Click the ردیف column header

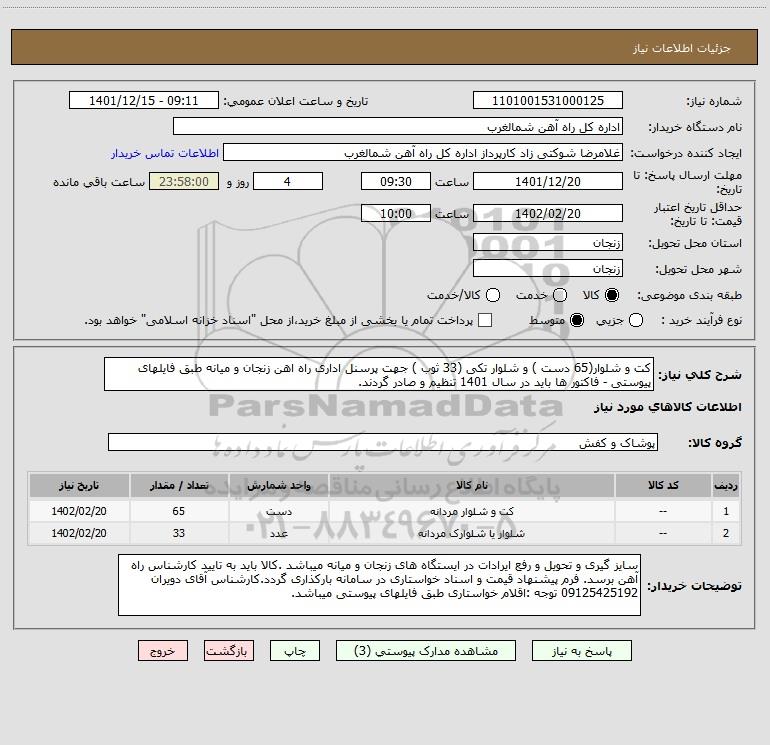point(726,486)
